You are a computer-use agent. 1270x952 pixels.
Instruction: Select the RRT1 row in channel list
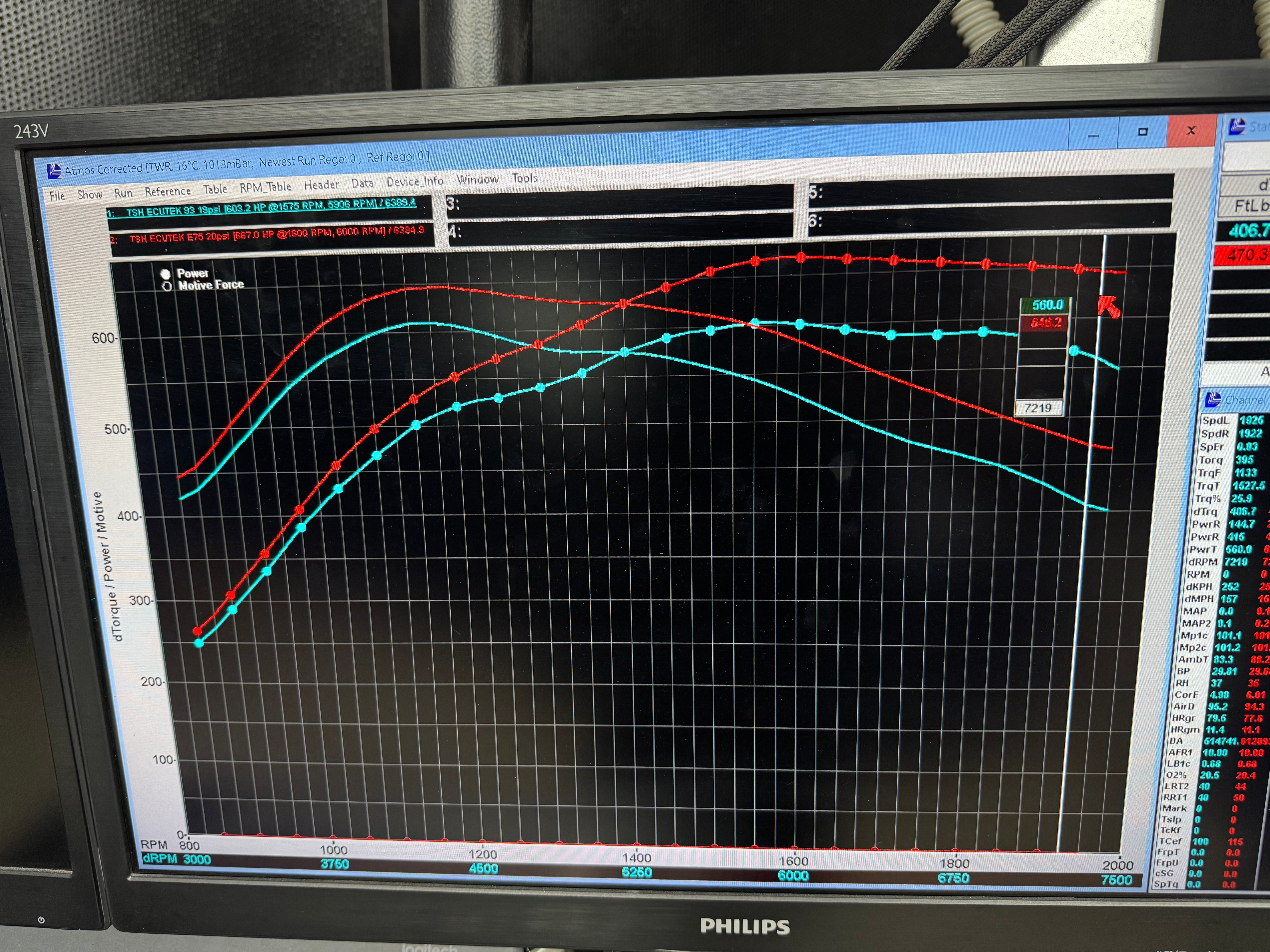coord(1216,797)
